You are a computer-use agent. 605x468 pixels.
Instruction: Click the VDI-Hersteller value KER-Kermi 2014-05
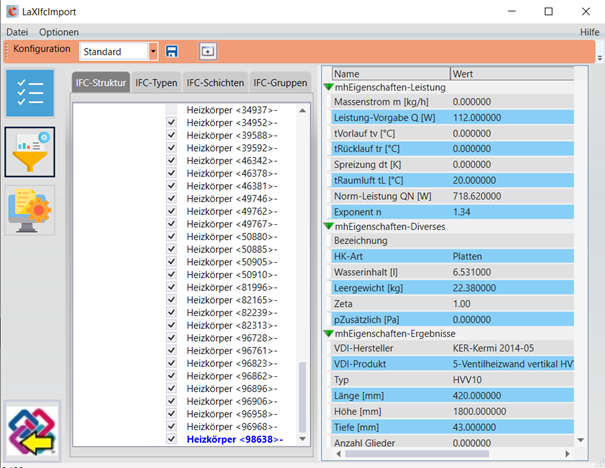(493, 348)
